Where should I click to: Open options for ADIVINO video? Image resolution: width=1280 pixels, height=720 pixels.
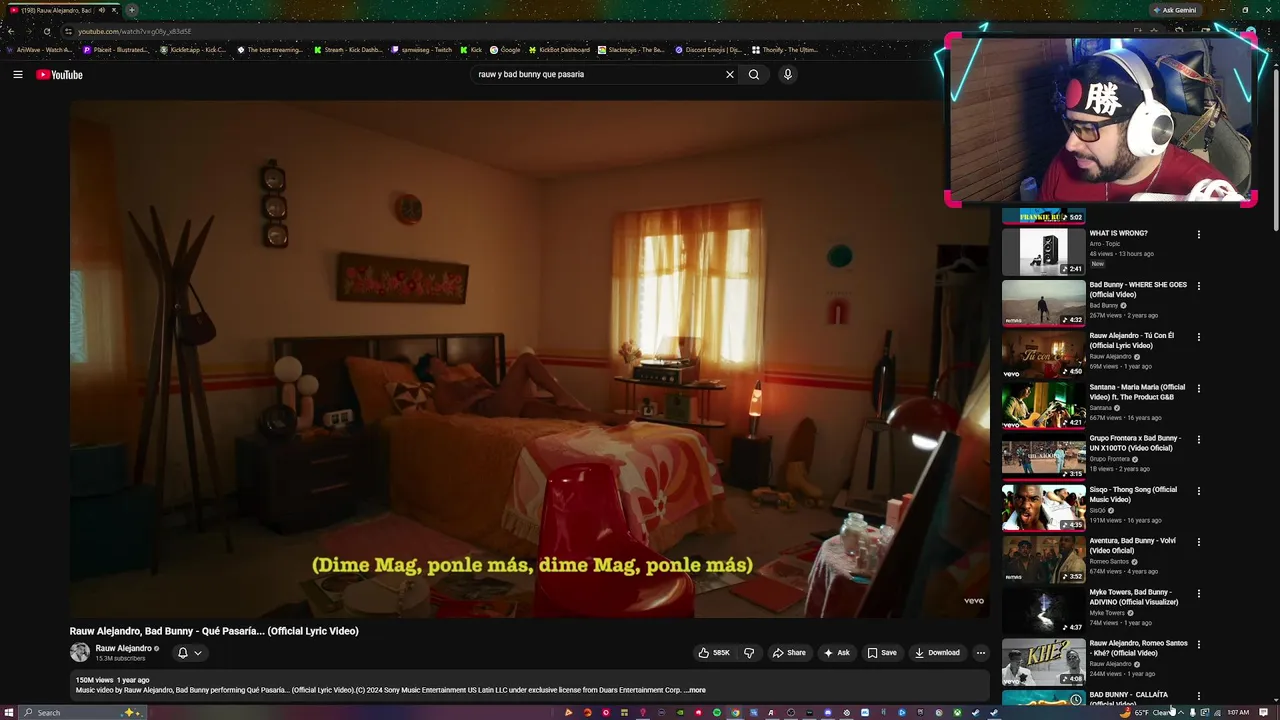1198,593
